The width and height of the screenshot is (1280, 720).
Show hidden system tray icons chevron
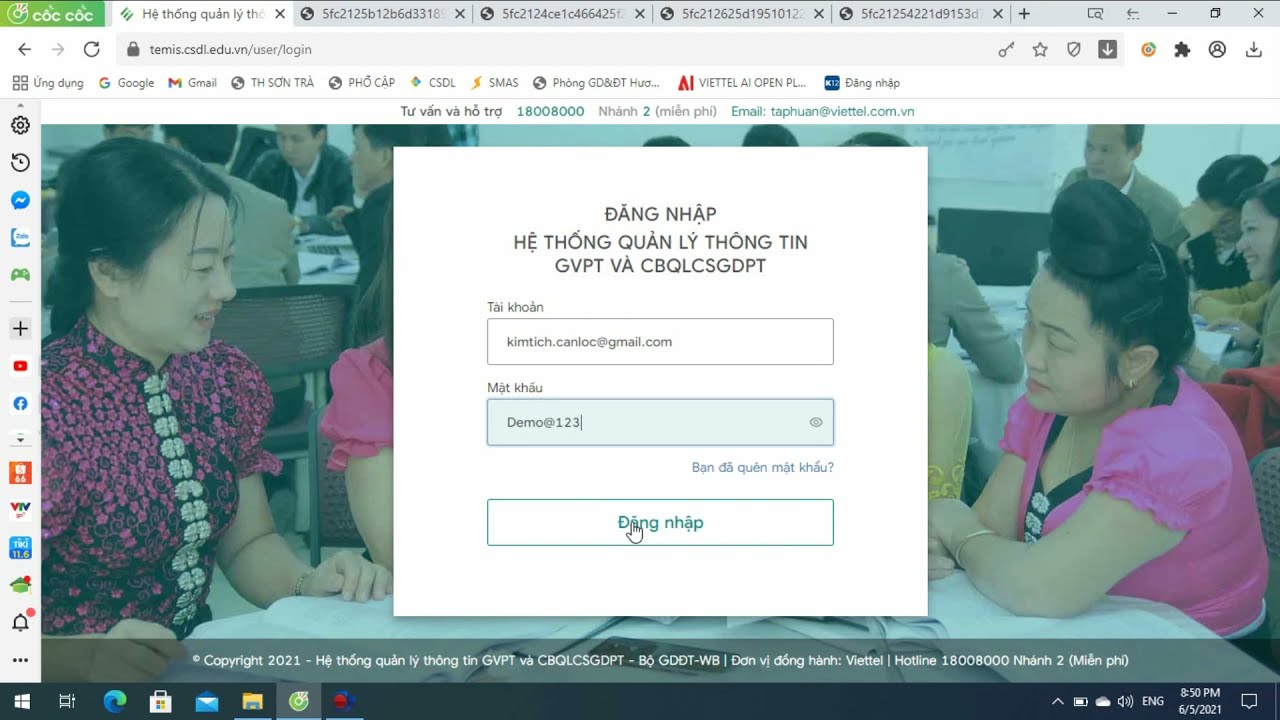click(x=1057, y=701)
